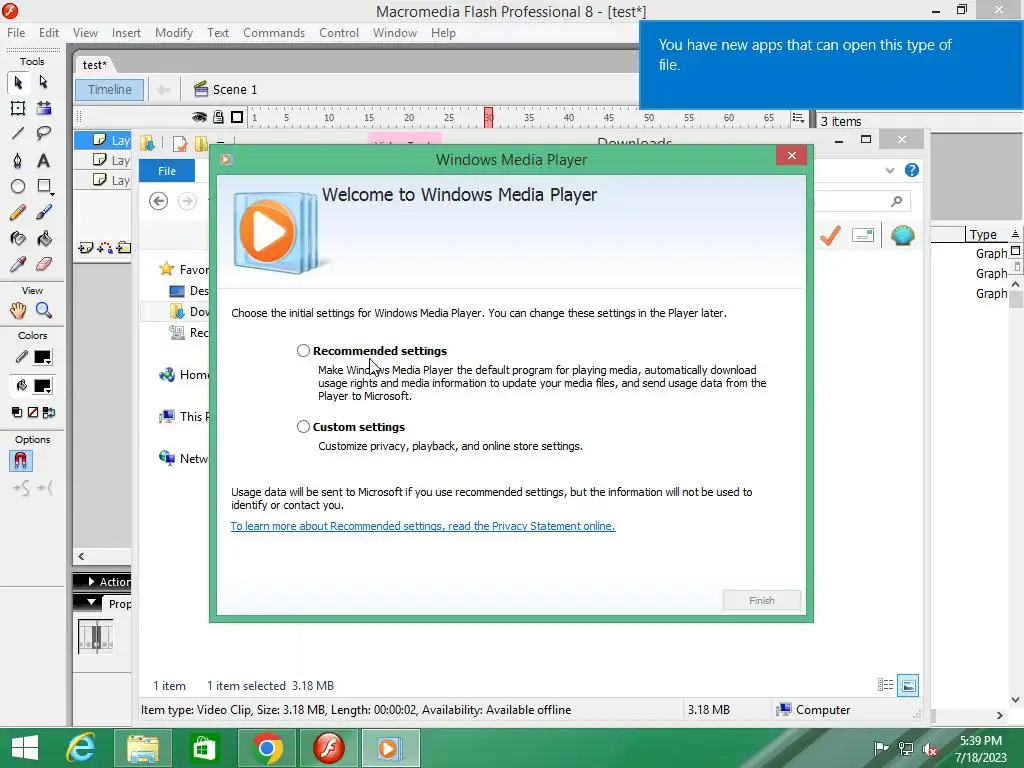
Task: Select the Free Transform tool
Action: point(18,108)
